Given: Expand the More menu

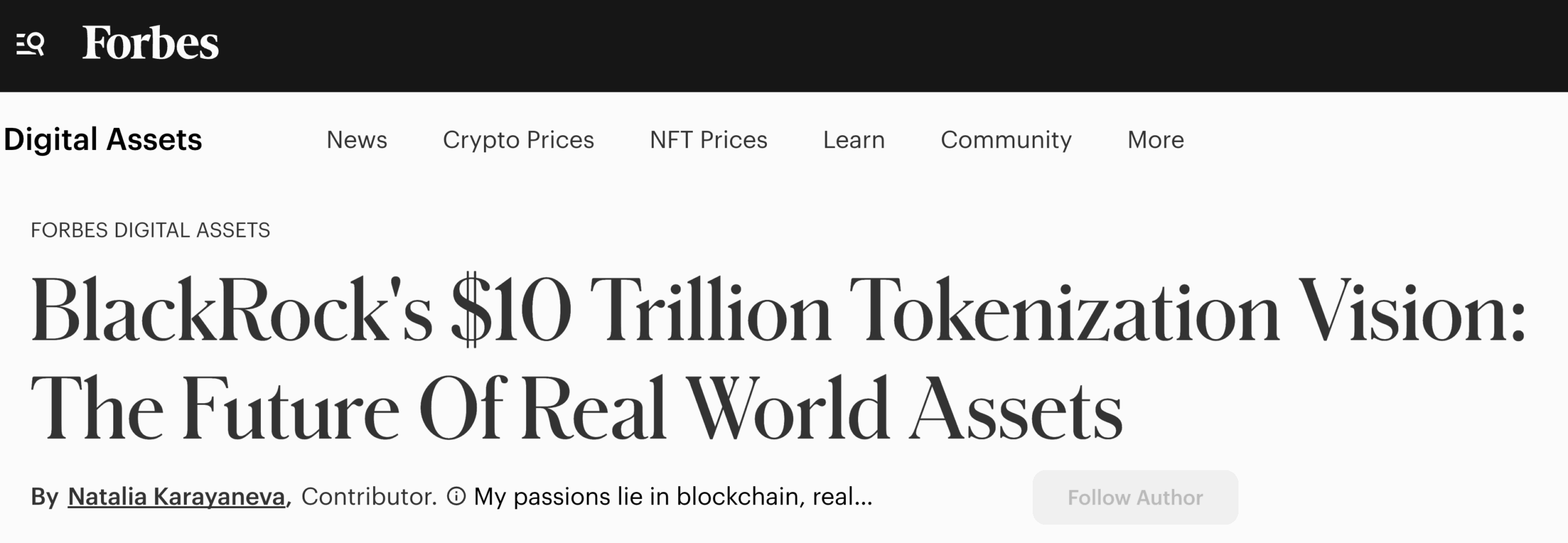Looking at the screenshot, I should [x=1155, y=140].
